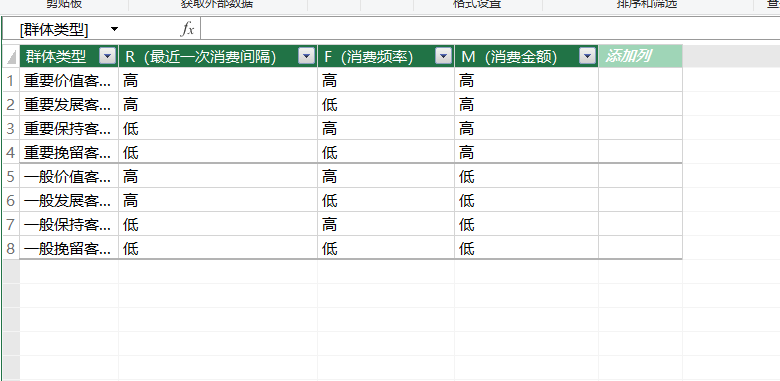Select row header number 4
The image size is (780, 381).
point(11,152)
